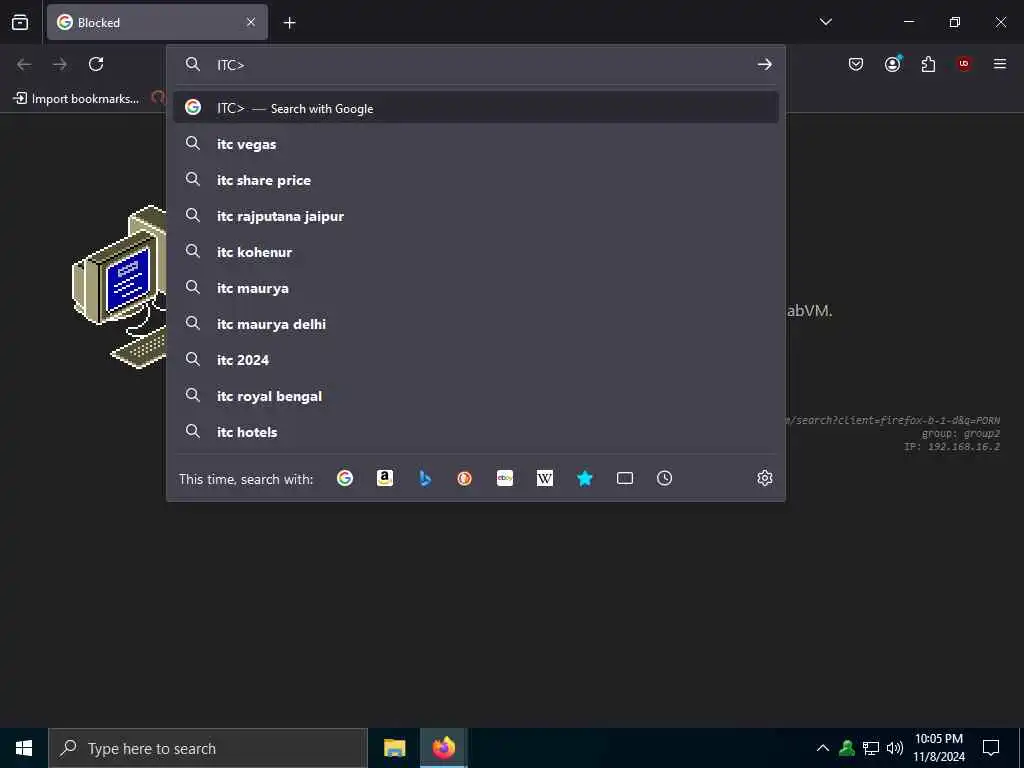Close the Blocked tab
This screenshot has width=1024, height=768.
coord(251,22)
